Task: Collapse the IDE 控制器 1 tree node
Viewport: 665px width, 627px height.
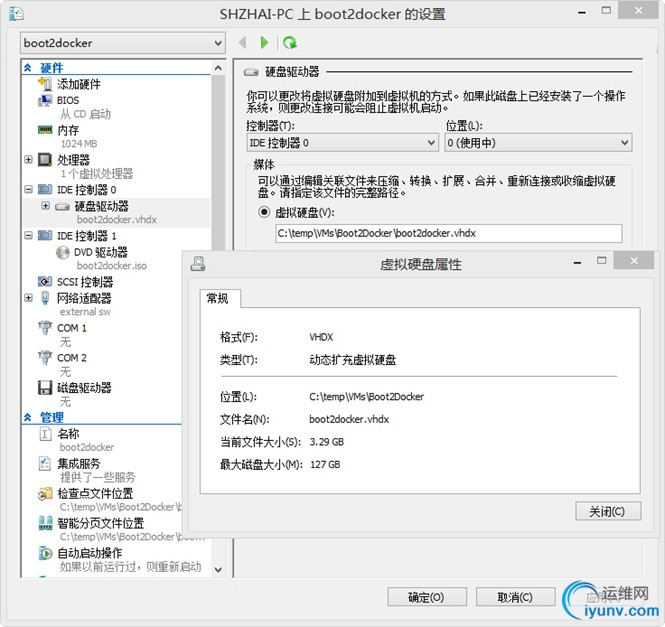Action: (x=28, y=235)
